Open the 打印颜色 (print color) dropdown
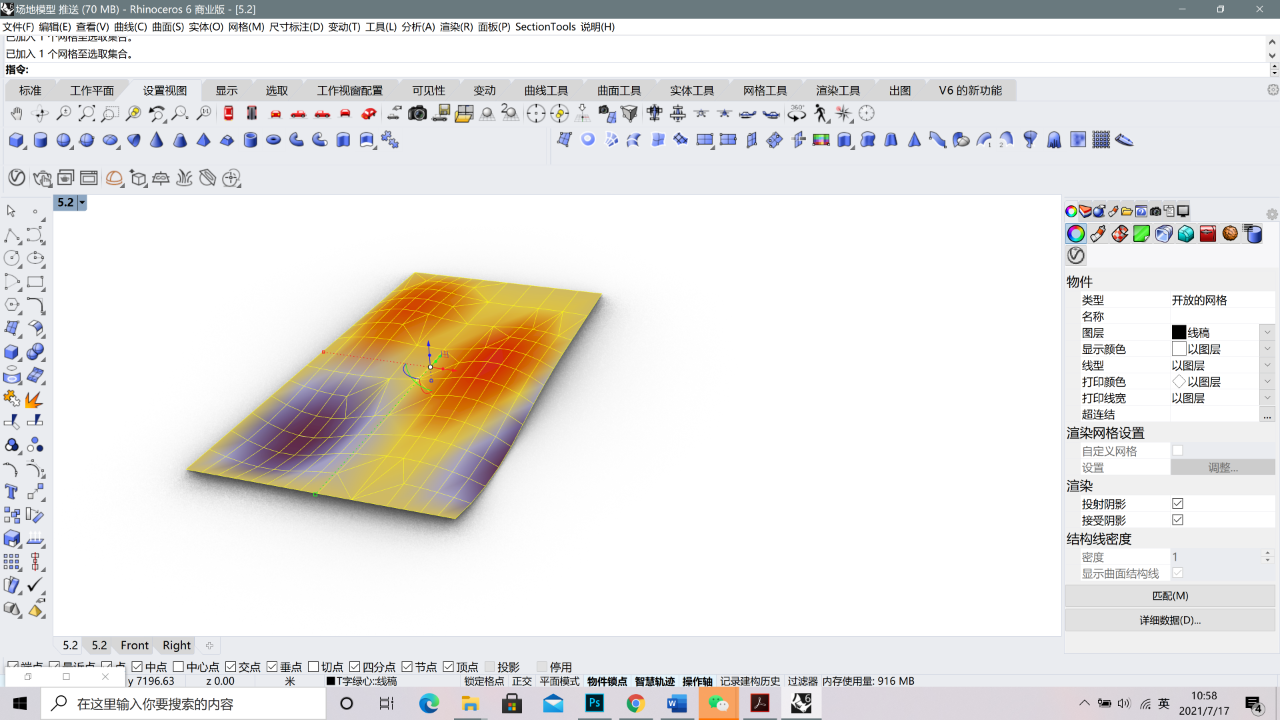 1267,381
